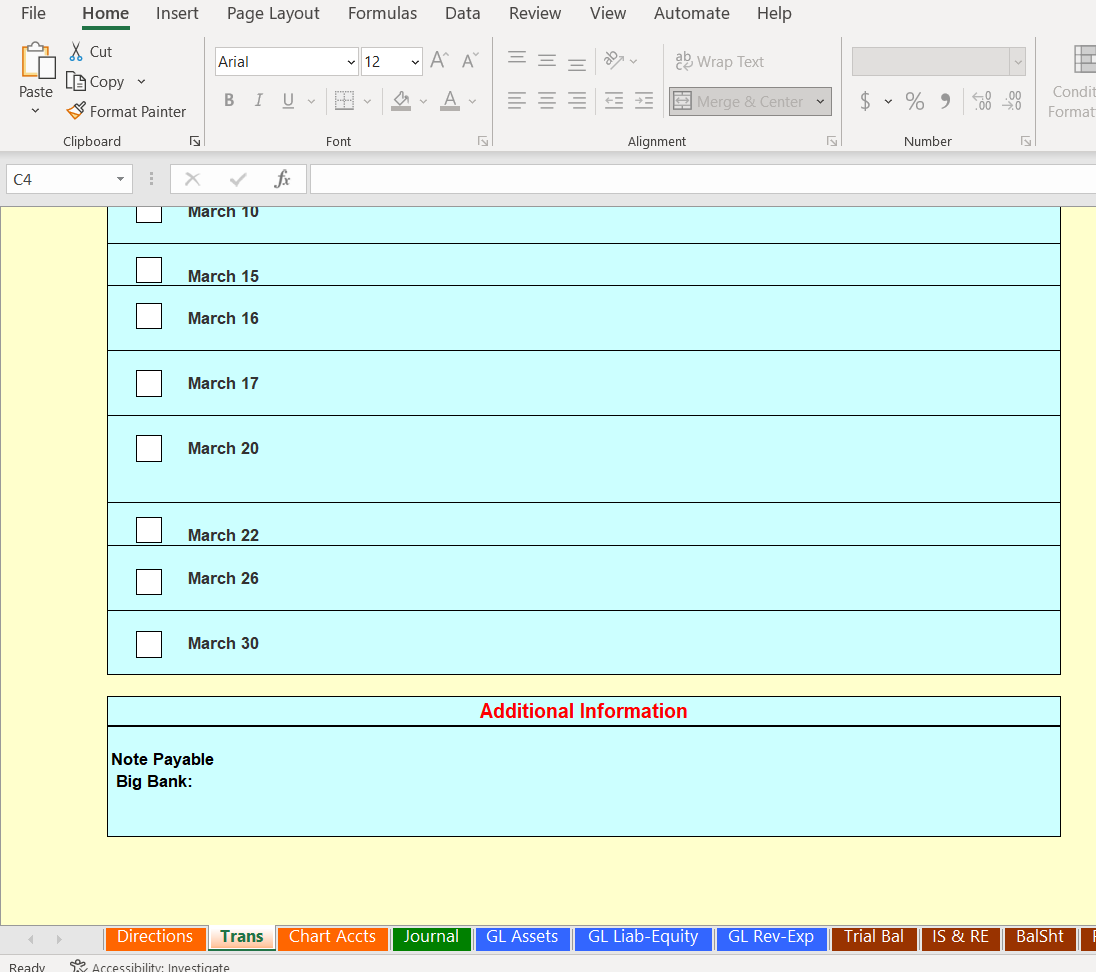Click Merge & Center button

[740, 101]
